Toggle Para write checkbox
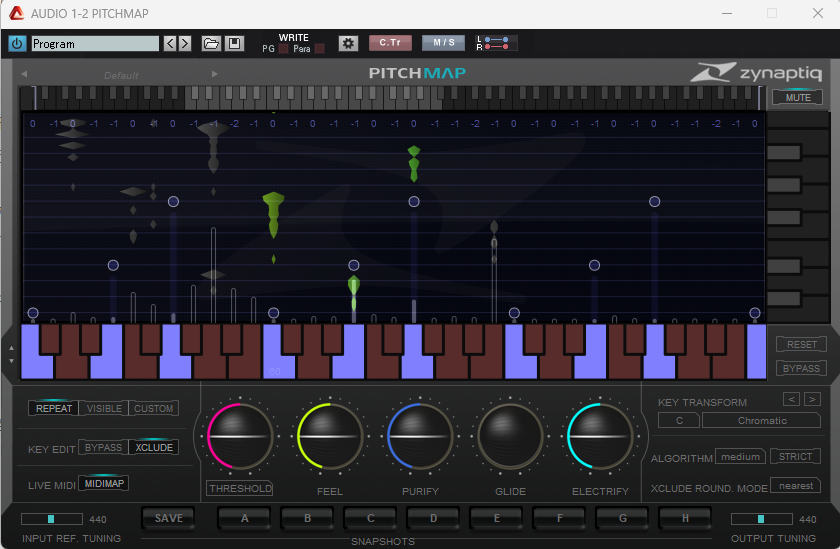The height and width of the screenshot is (549, 840). coord(319,49)
